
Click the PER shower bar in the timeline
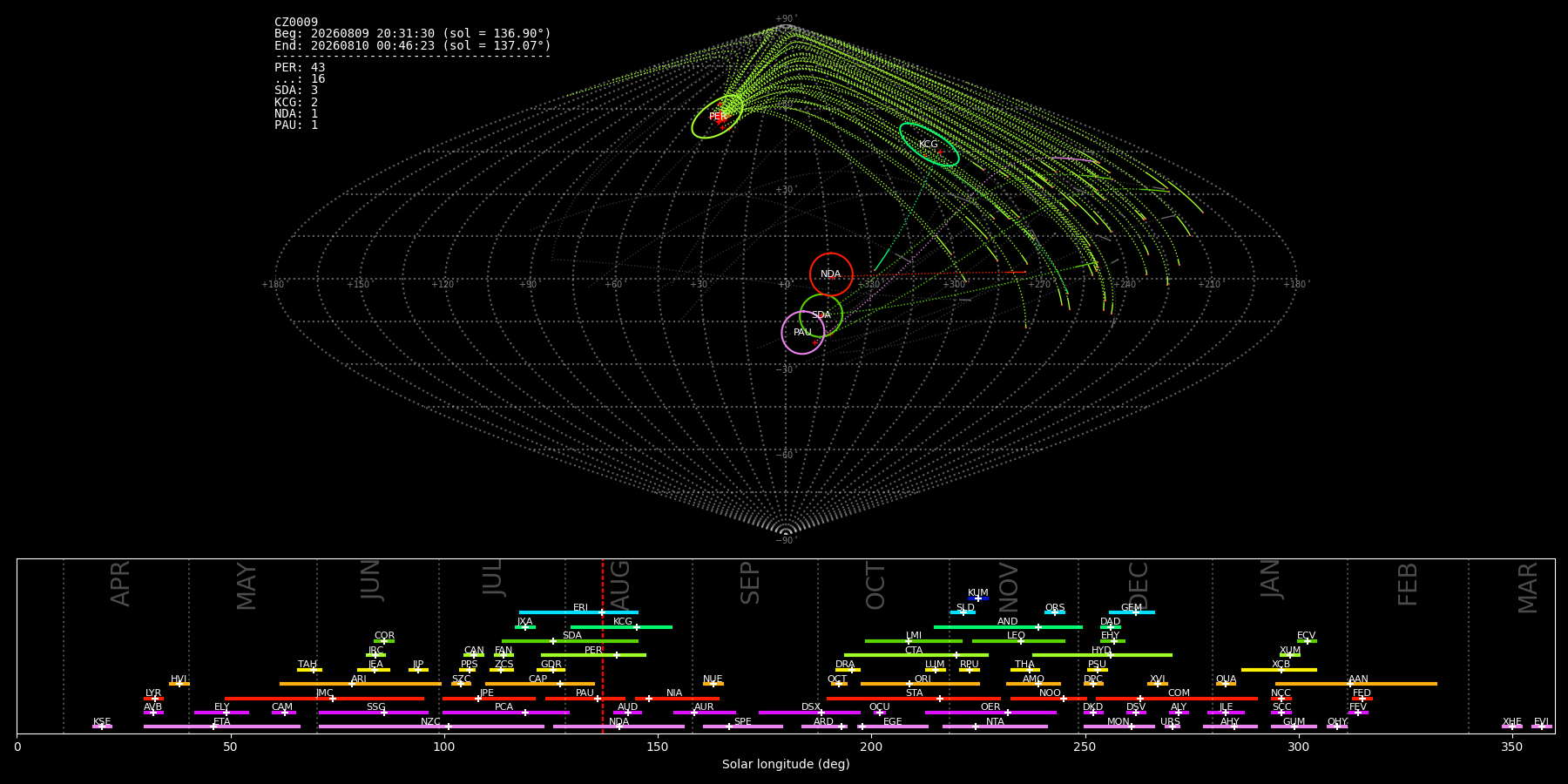593,655
